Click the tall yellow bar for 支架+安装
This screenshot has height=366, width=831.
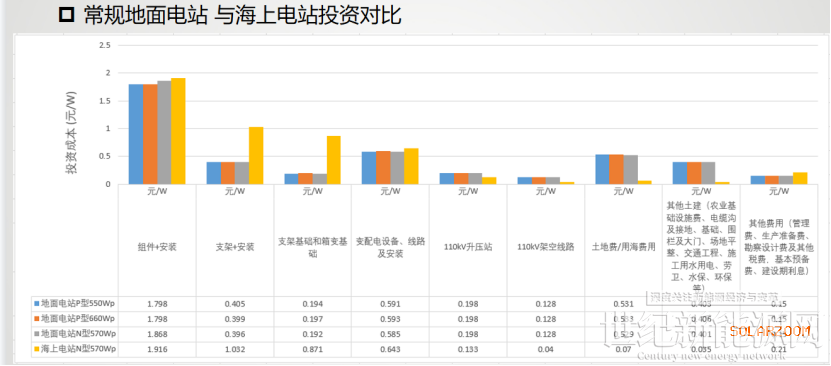point(256,155)
